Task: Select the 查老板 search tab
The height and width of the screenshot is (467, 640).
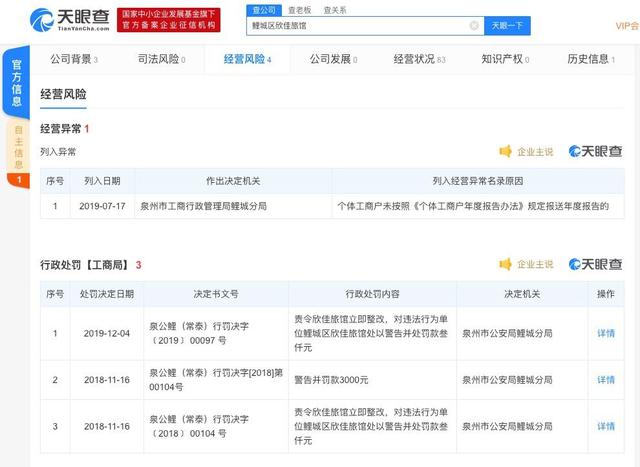Action: pos(300,10)
